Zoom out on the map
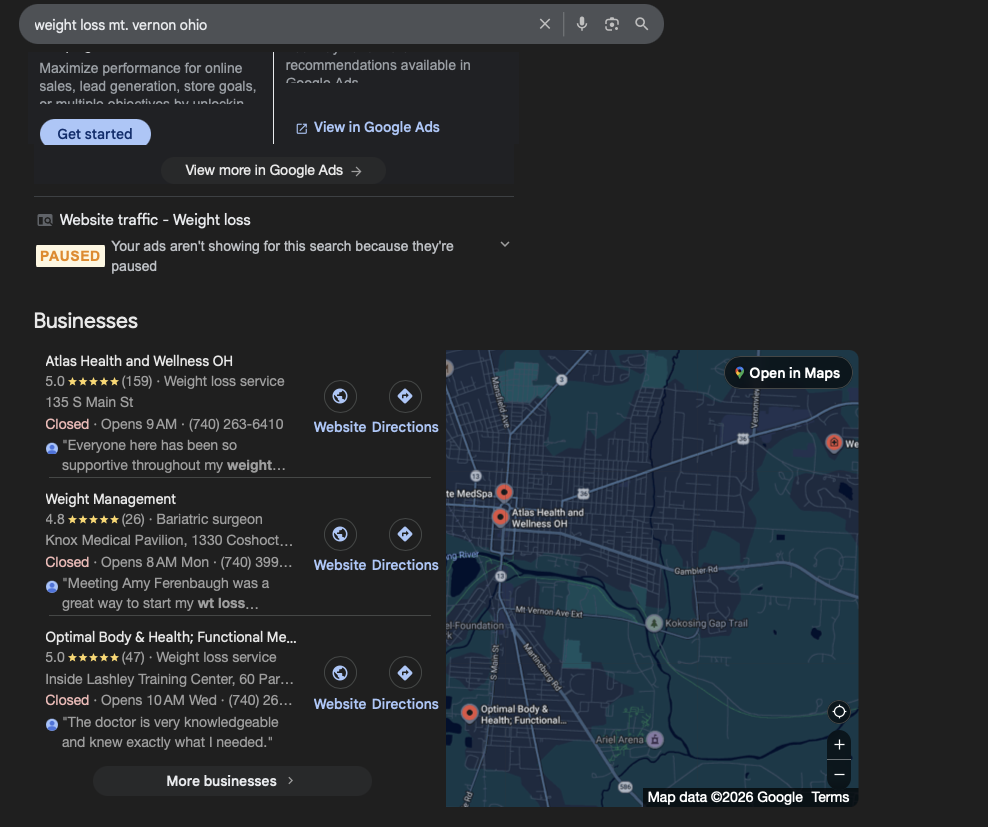This screenshot has width=988, height=827. (x=839, y=774)
